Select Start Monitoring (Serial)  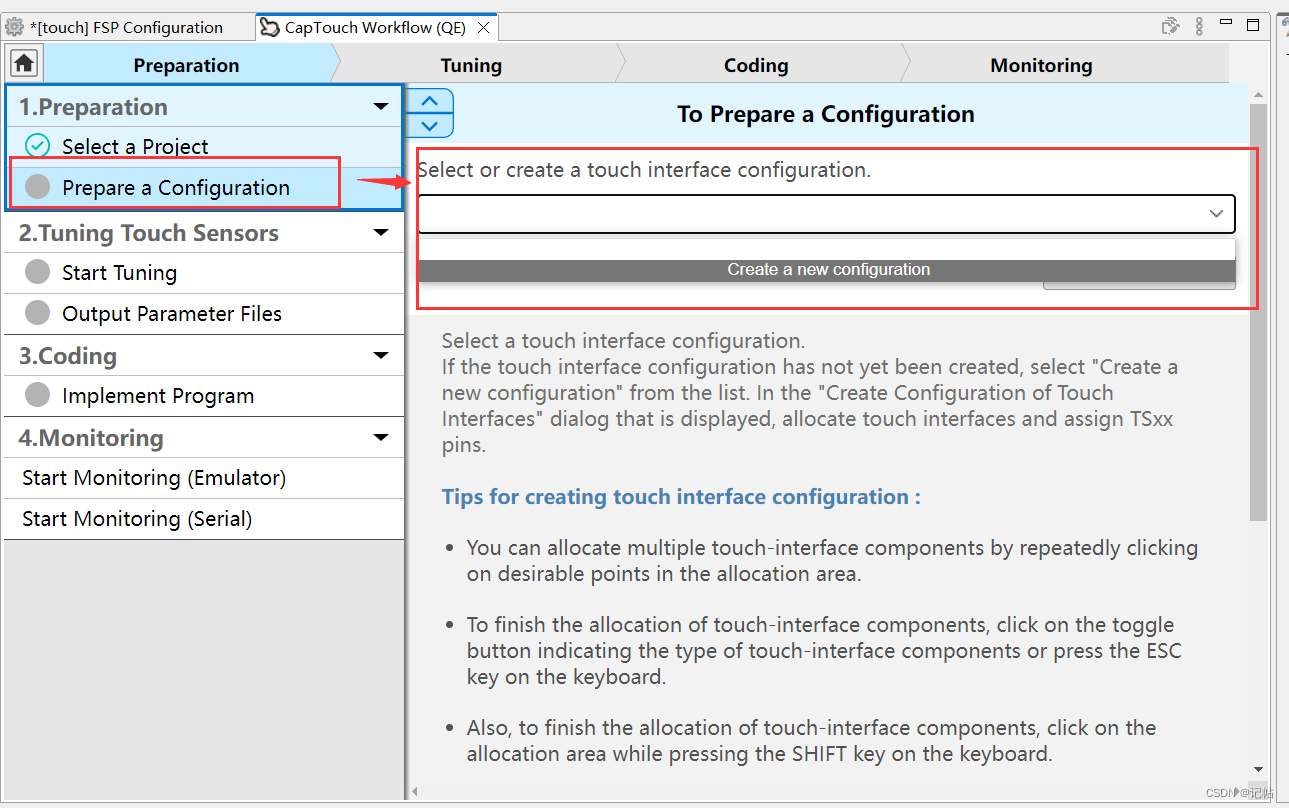(x=204, y=519)
